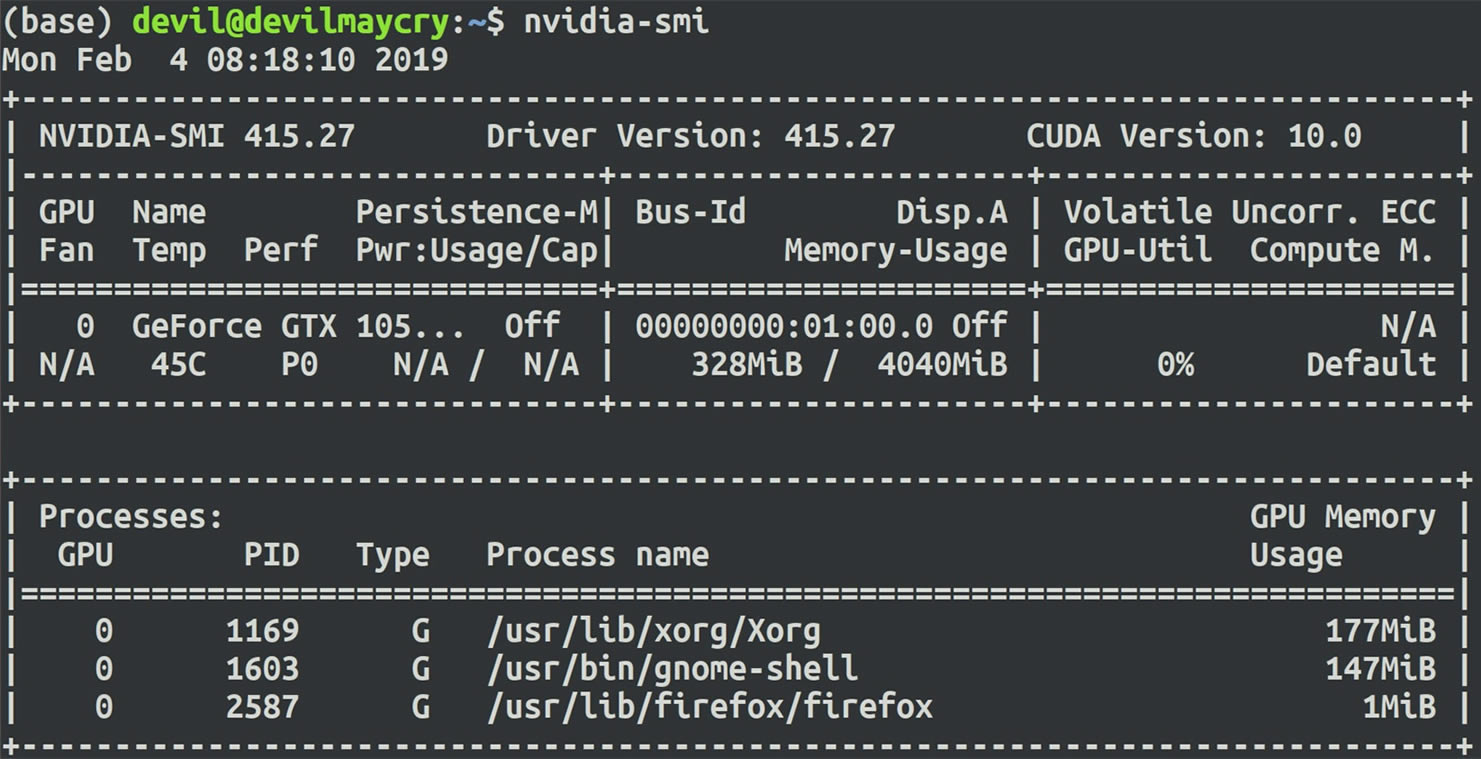This screenshot has height=759, width=1481.
Task: Click the P0 performance state value
Action: pyautogui.click(x=299, y=365)
